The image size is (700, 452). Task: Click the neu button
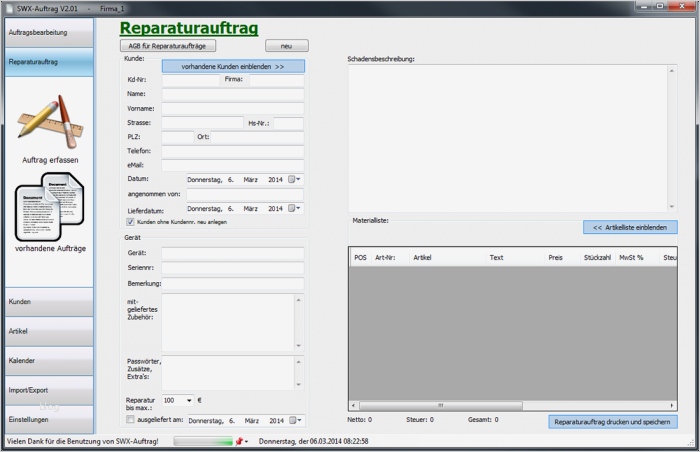point(287,46)
